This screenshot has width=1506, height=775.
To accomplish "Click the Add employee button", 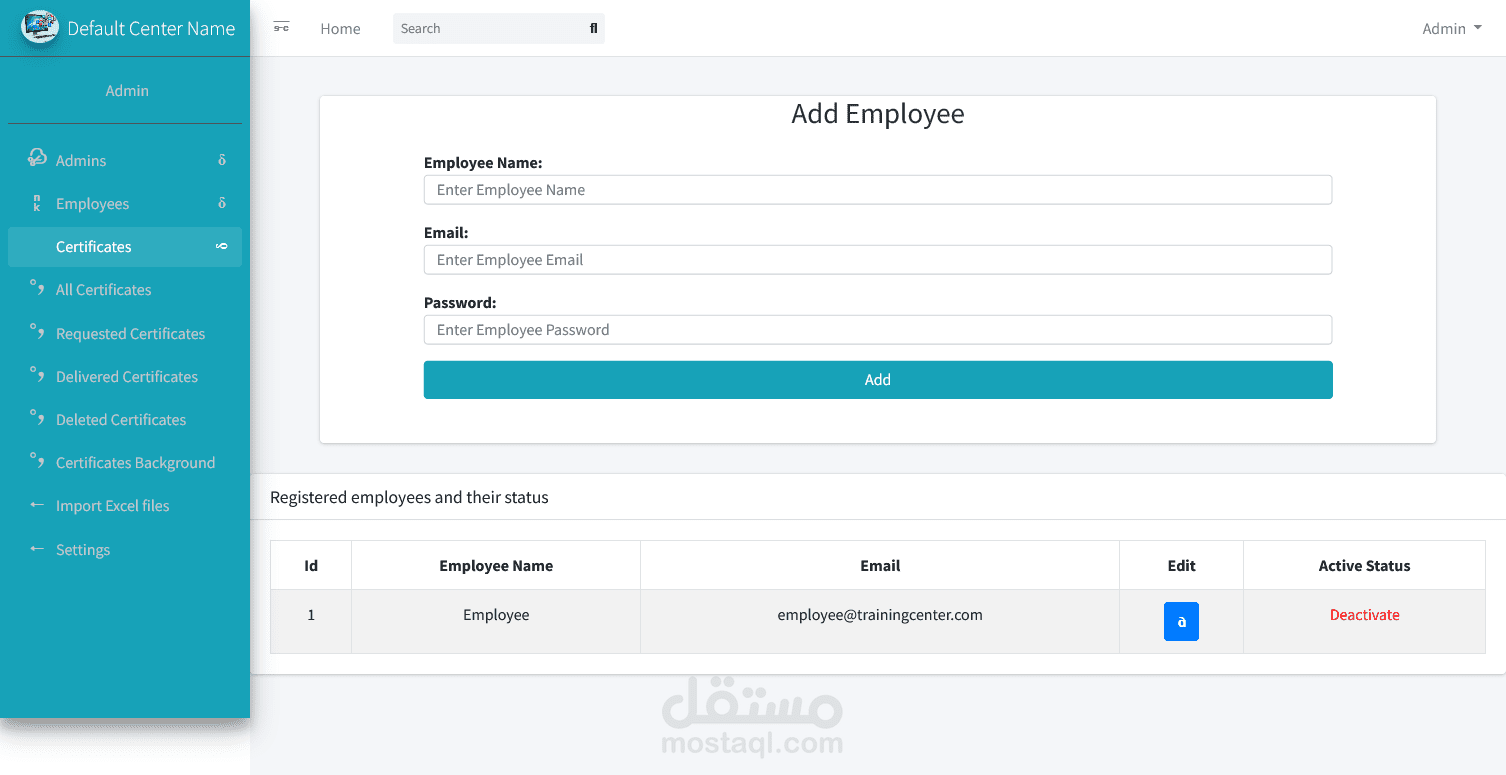I will pos(878,380).
